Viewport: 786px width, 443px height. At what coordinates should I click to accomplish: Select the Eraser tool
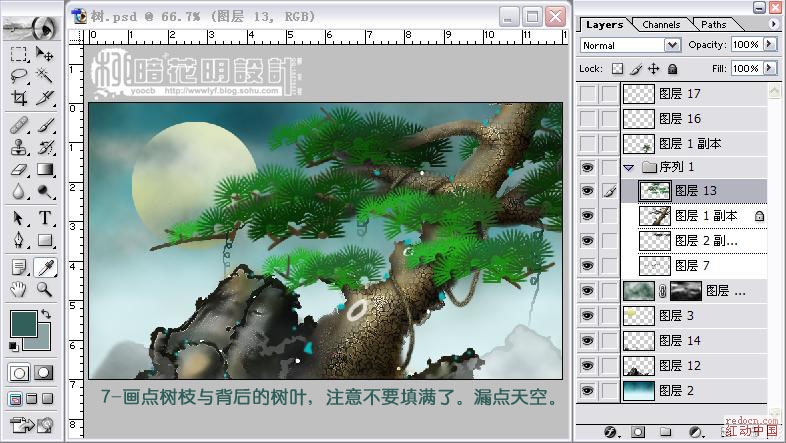[x=19, y=169]
